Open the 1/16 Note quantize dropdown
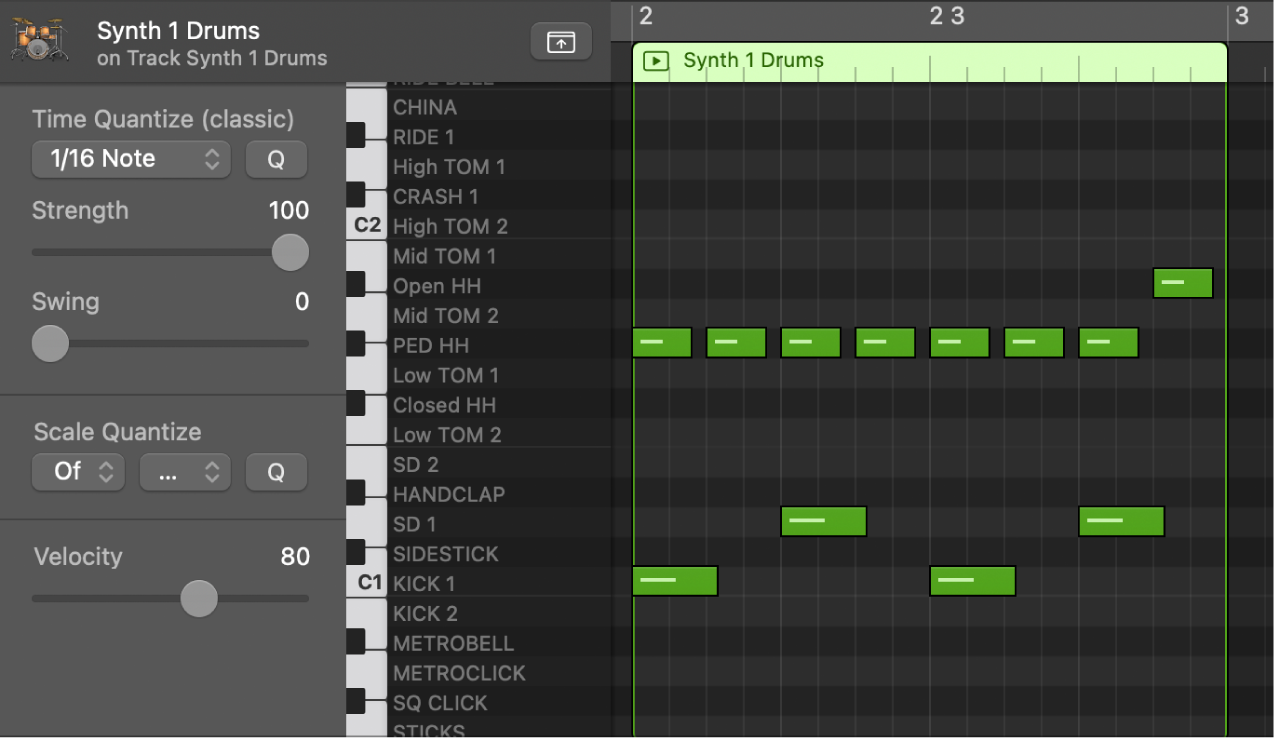 point(130,158)
